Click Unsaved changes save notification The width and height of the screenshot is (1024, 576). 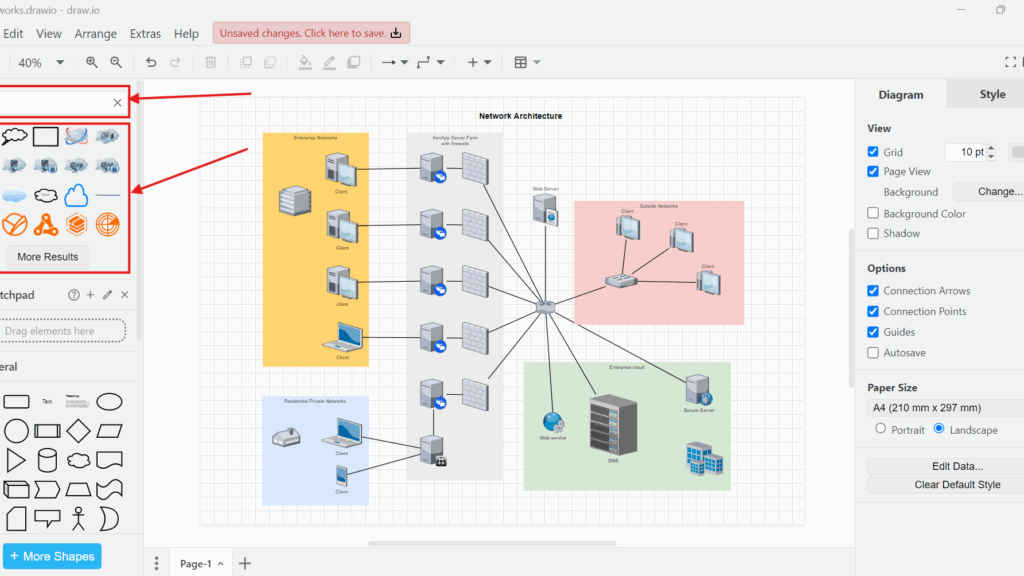pyautogui.click(x=311, y=33)
